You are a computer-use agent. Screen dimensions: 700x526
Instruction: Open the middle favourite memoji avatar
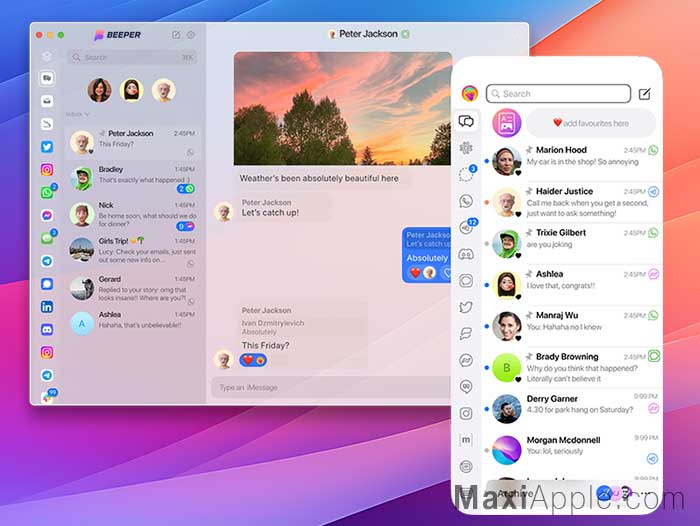[x=132, y=90]
